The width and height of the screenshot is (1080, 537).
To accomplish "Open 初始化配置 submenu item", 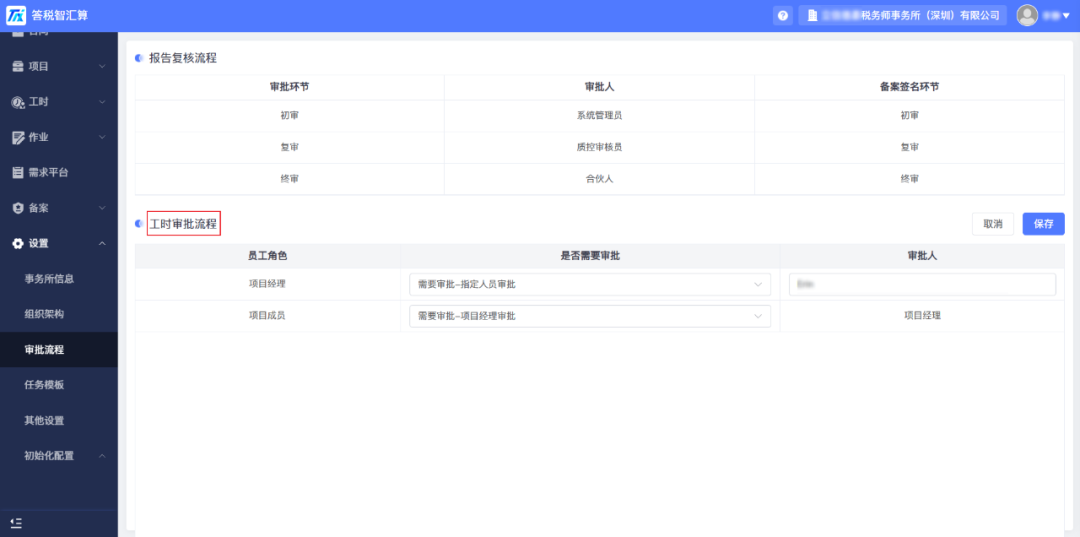I will point(49,456).
